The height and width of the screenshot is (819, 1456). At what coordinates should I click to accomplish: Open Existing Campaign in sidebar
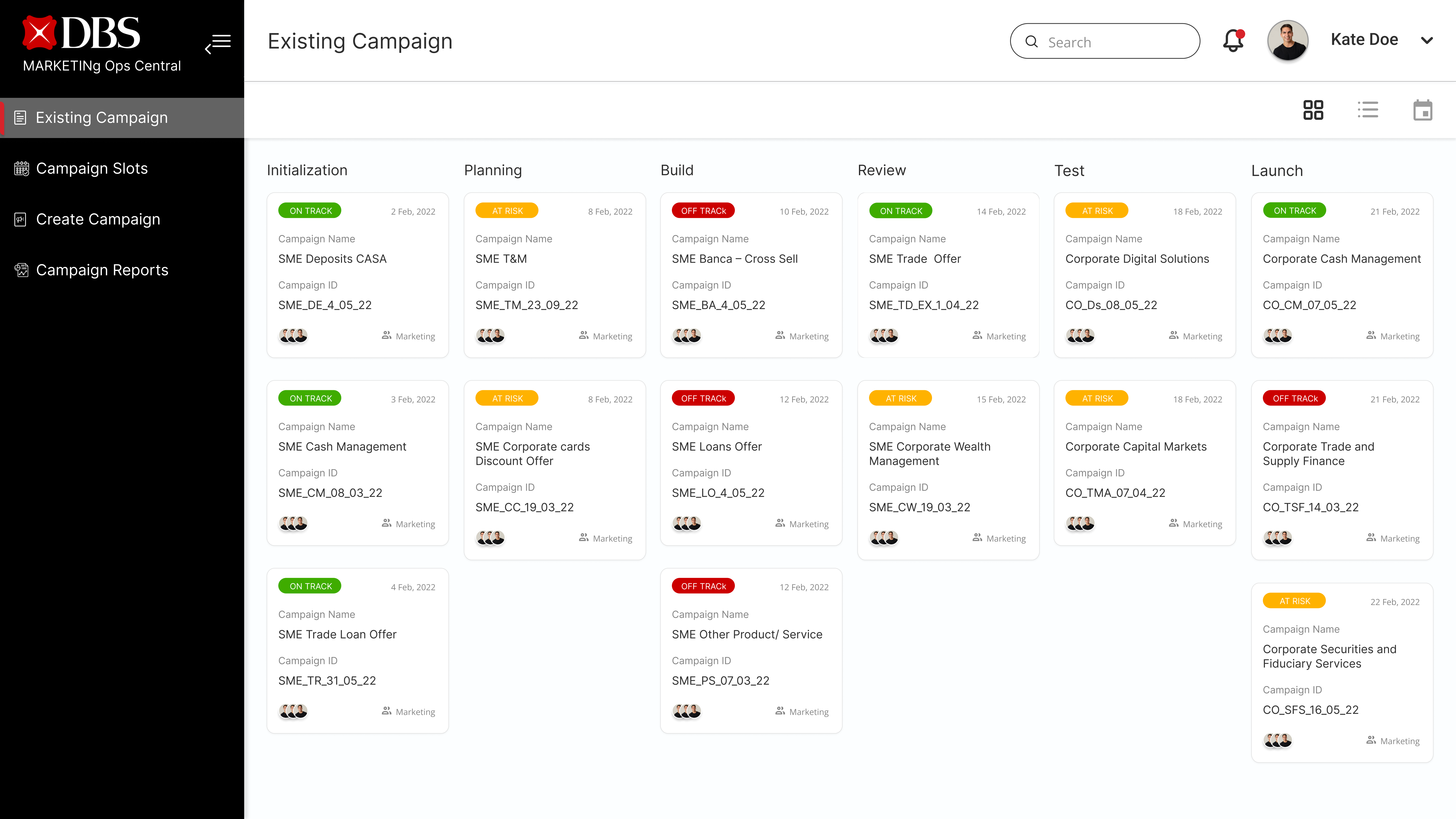click(x=122, y=118)
